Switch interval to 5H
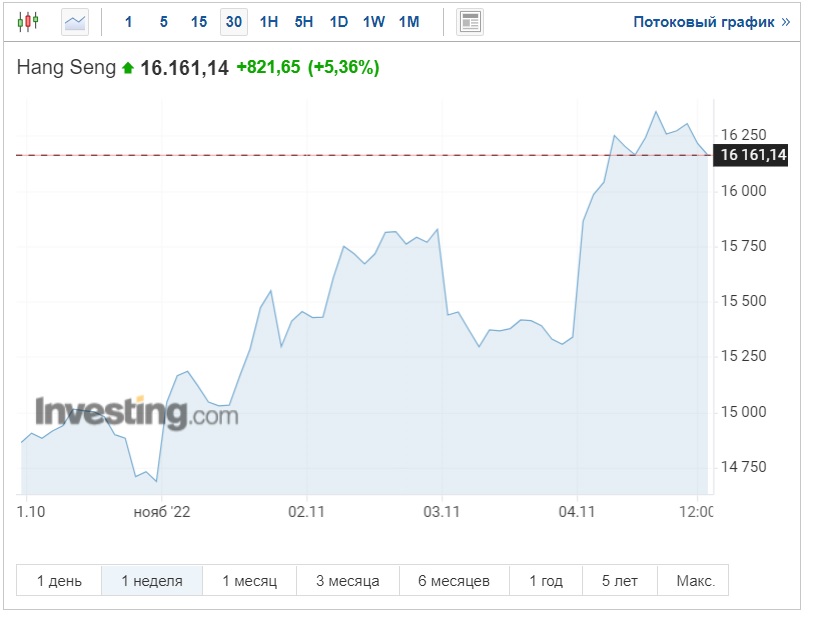 click(304, 21)
